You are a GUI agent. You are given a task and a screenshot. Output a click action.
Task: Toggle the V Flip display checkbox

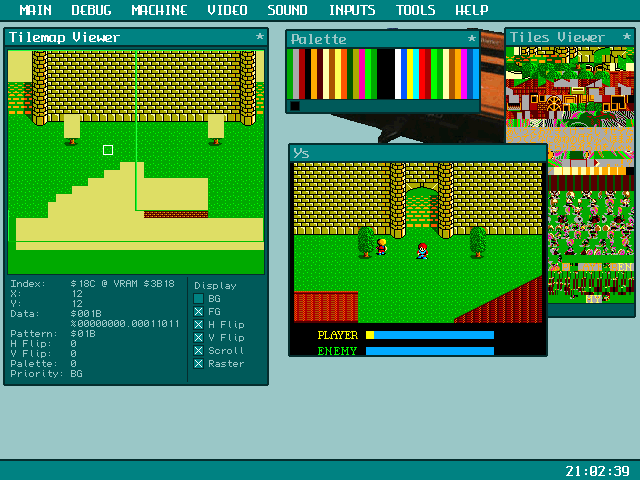198,338
